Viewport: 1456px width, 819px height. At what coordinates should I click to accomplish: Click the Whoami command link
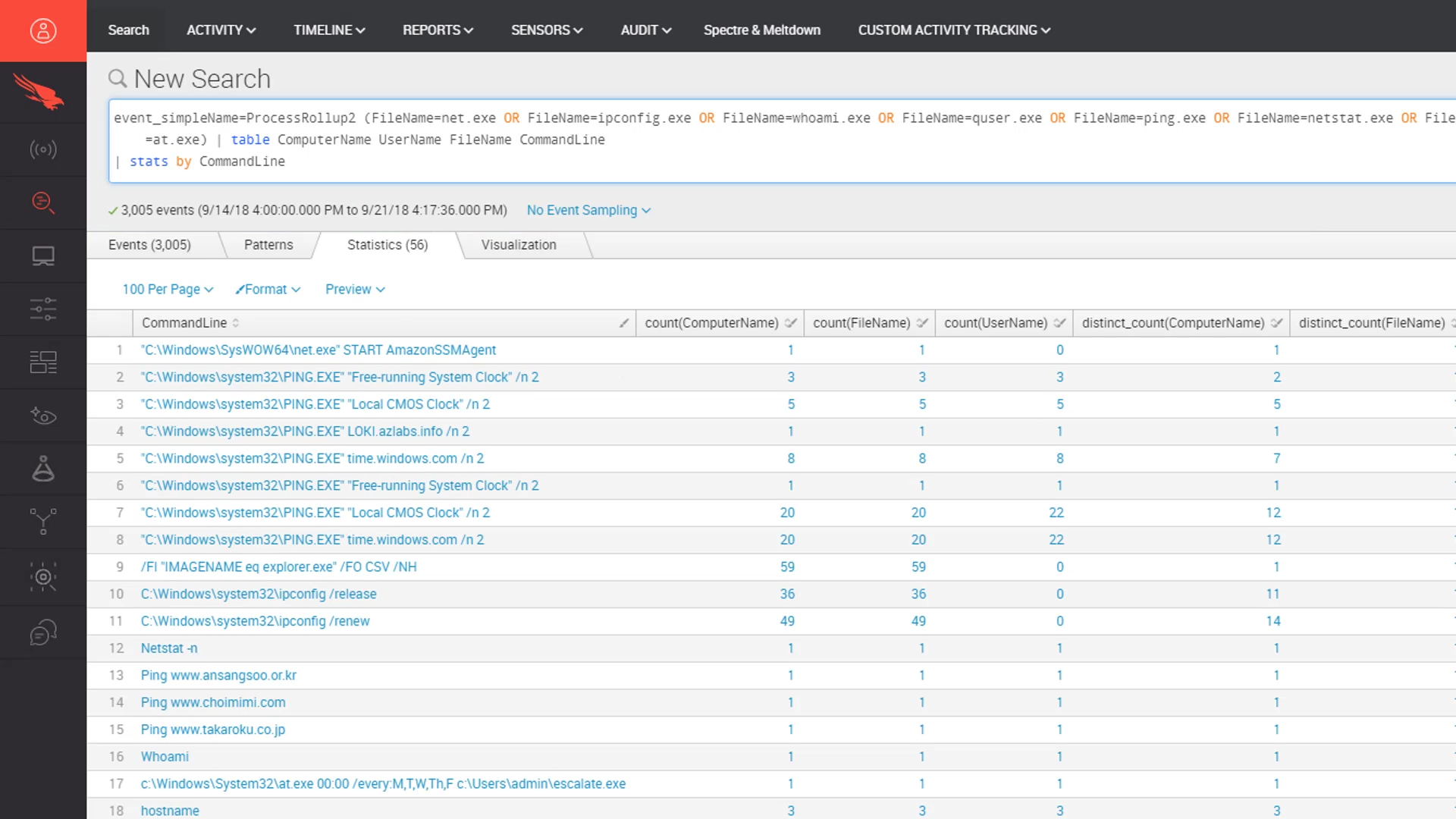[165, 757]
